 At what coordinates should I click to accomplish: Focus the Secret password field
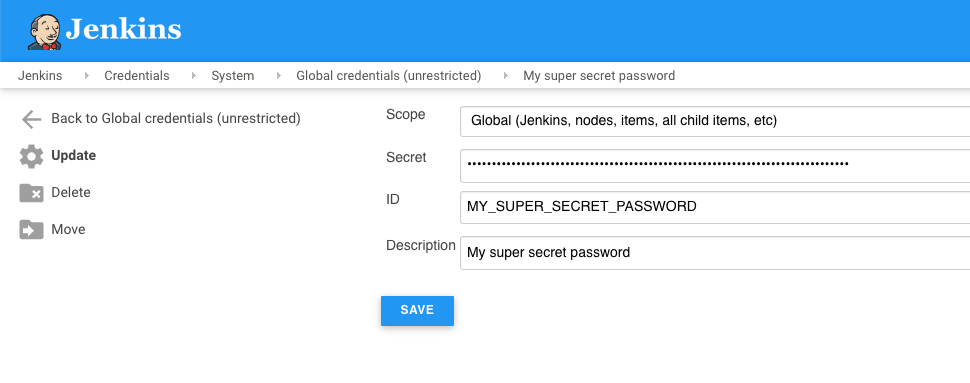click(x=715, y=166)
